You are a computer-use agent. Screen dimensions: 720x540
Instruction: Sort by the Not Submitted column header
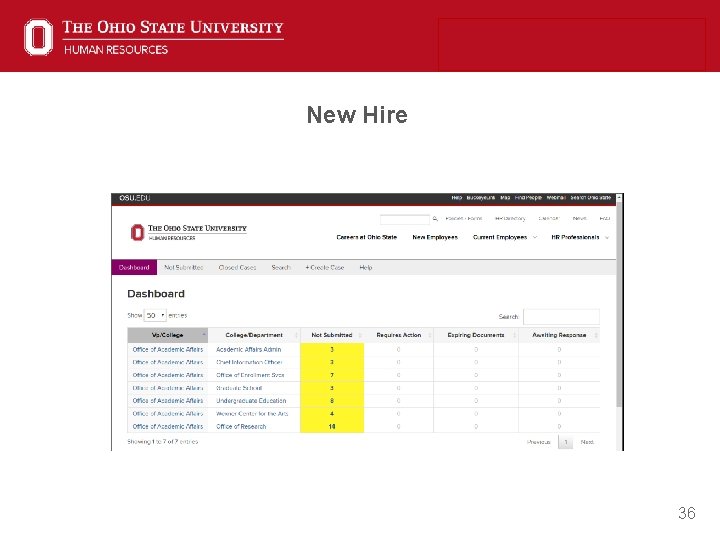[x=332, y=335]
